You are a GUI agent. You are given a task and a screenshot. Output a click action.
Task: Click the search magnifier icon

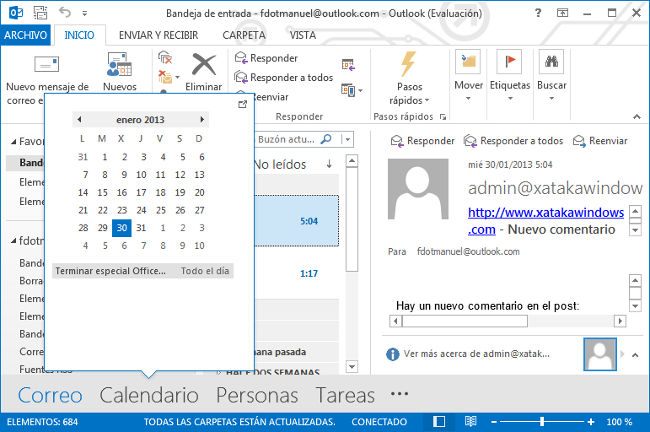[327, 139]
